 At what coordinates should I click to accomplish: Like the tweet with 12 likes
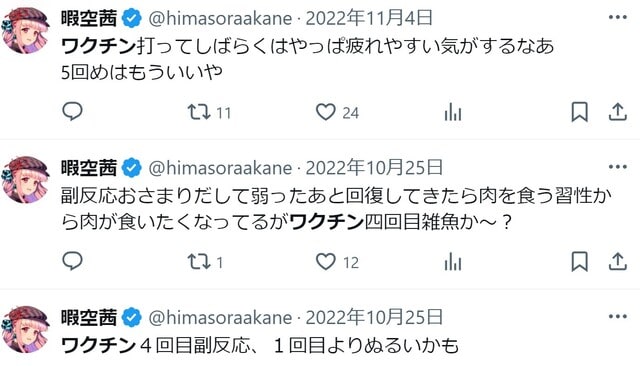326,262
